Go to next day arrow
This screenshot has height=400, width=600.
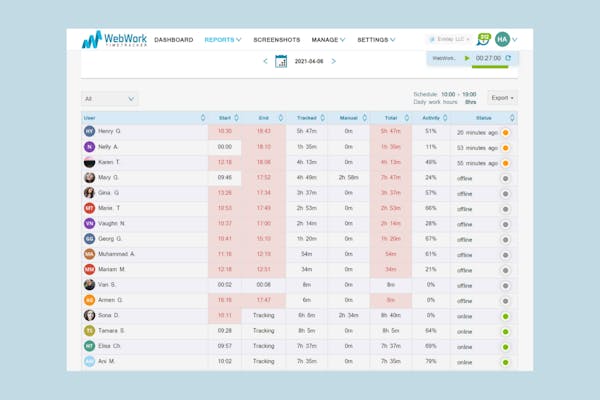[334, 61]
